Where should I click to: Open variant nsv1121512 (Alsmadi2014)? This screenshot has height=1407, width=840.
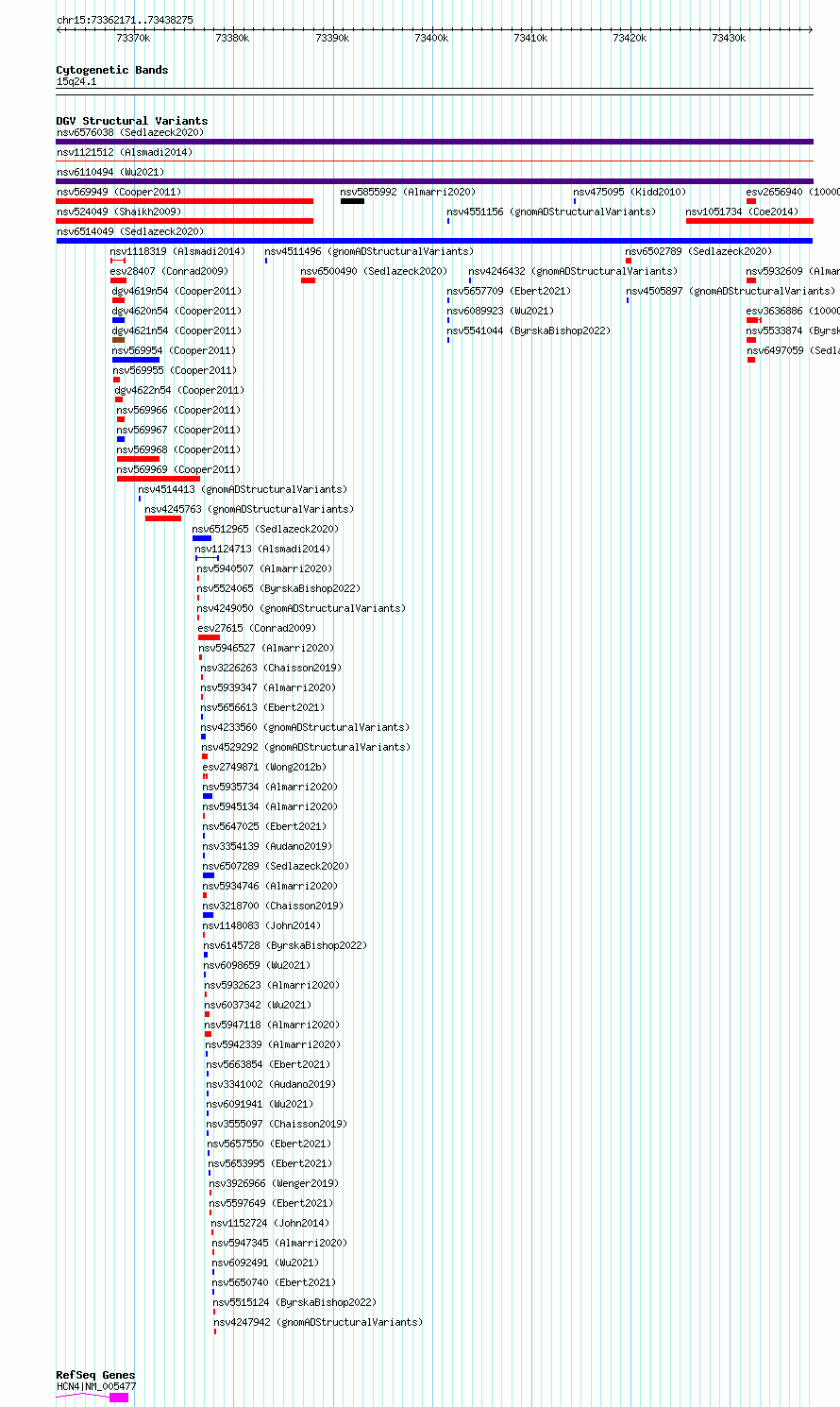[125, 152]
